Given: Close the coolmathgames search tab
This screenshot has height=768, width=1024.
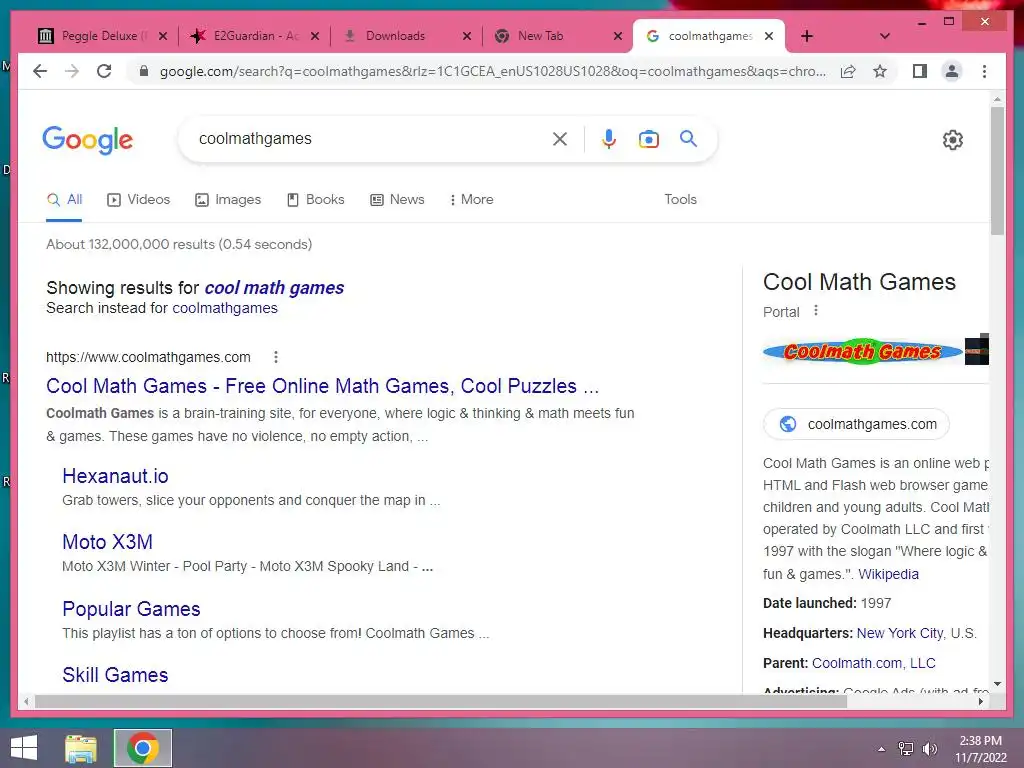Looking at the screenshot, I should click(769, 36).
